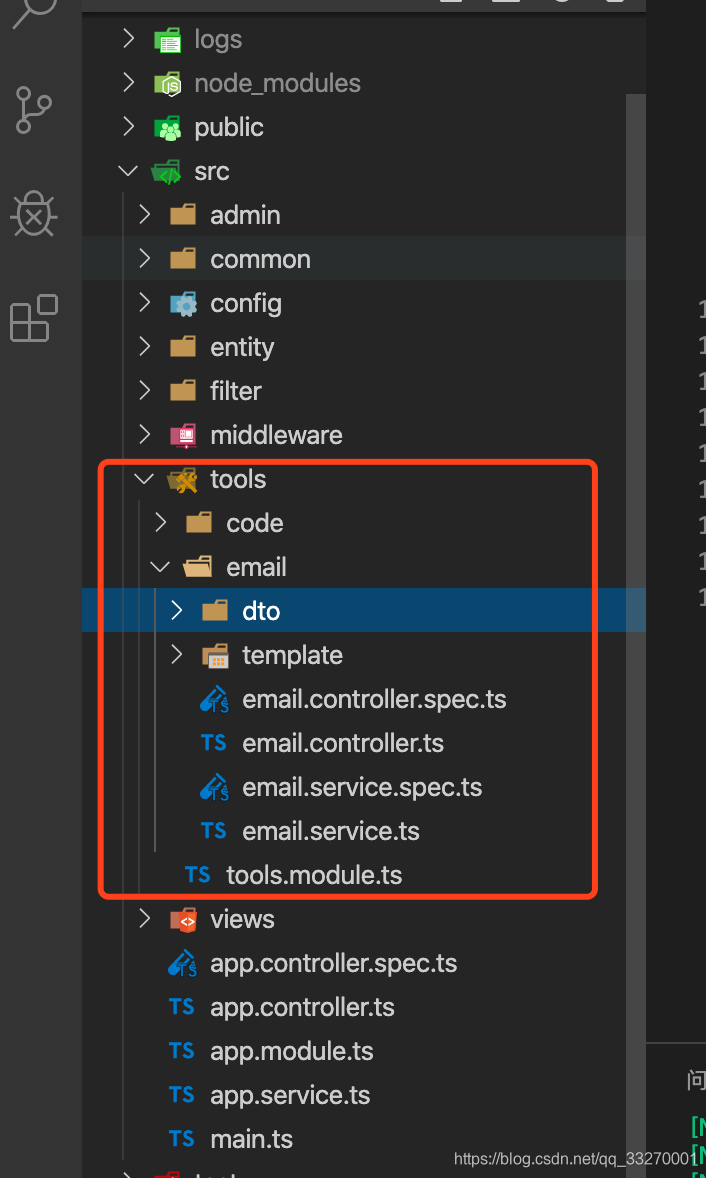Open app.service.ts file
Screen dimensions: 706x1178
click(x=290, y=1095)
